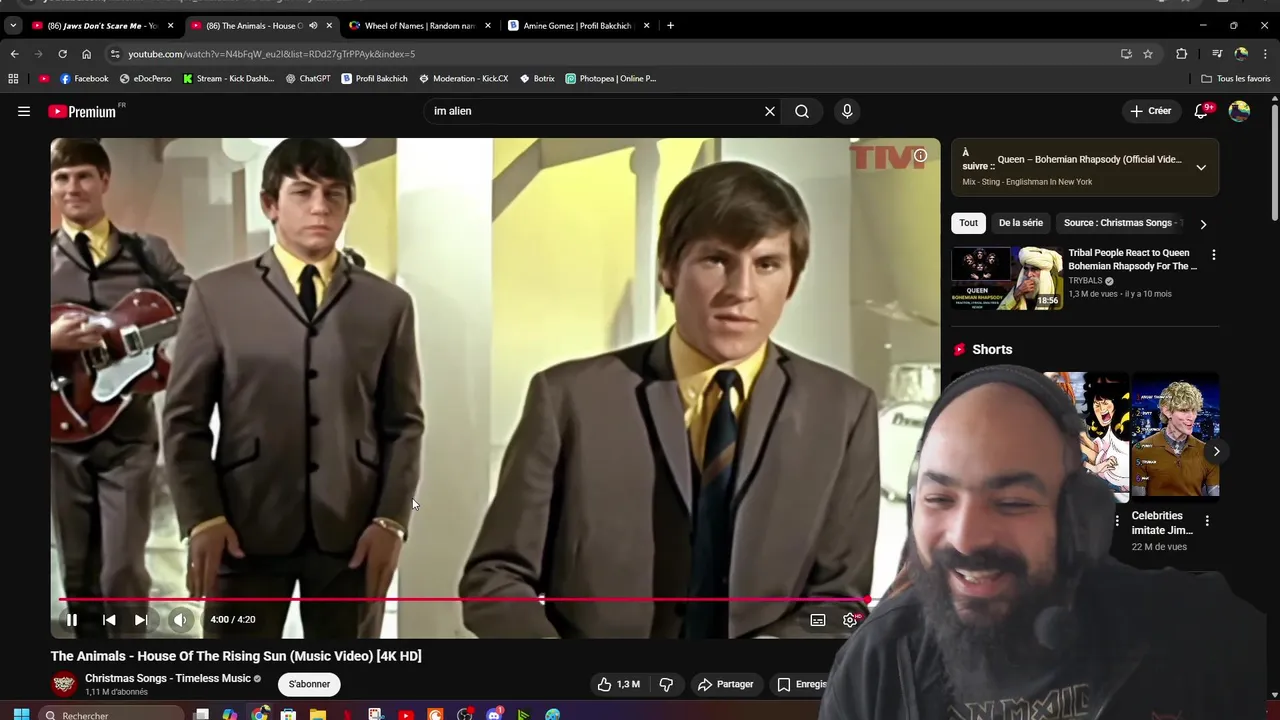This screenshot has height=720, width=1280.
Task: Mute the video volume
Action: point(180,620)
